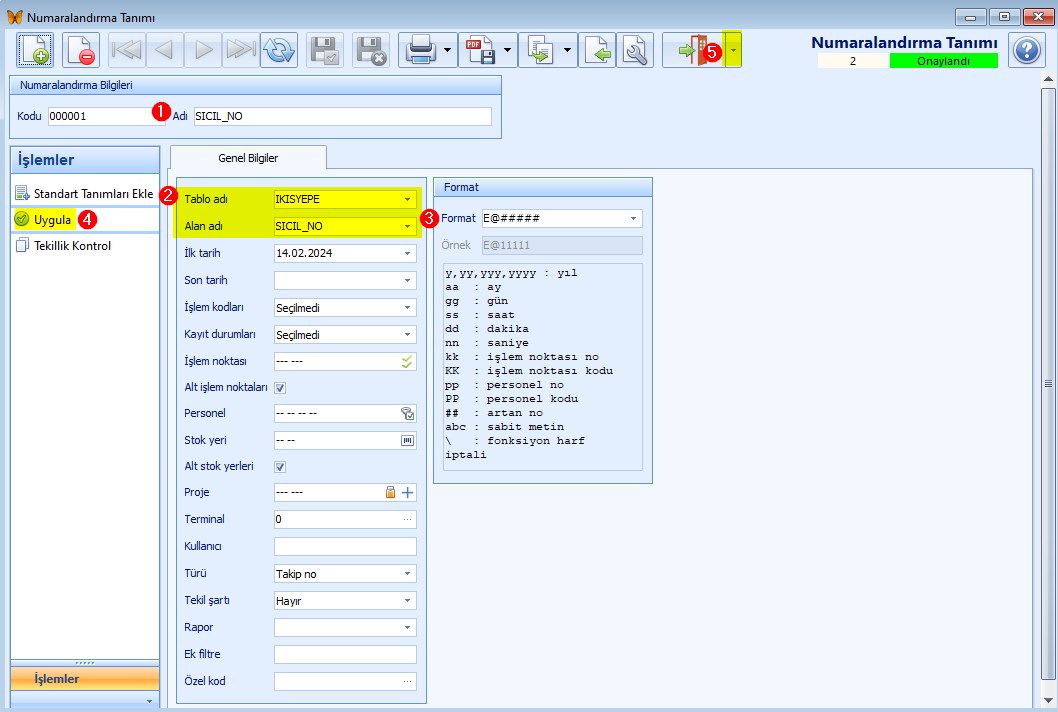Viewport: 1058px width, 712px height.
Task: Click the Ek filtre input field
Action: [345, 654]
